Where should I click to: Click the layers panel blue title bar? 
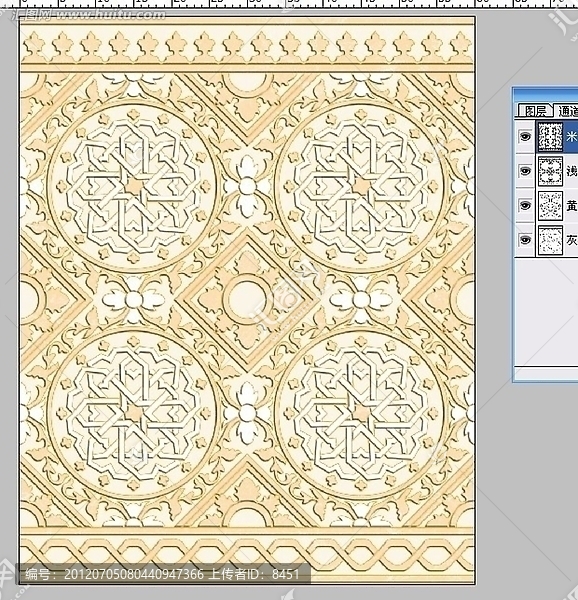point(546,95)
